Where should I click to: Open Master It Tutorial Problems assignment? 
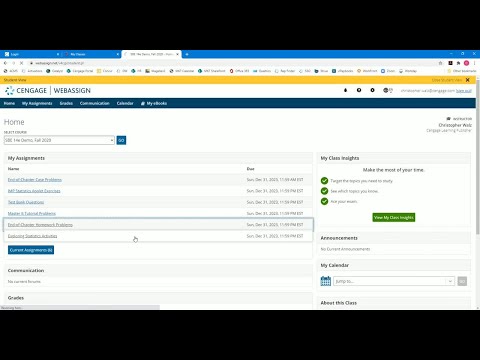click(x=32, y=213)
